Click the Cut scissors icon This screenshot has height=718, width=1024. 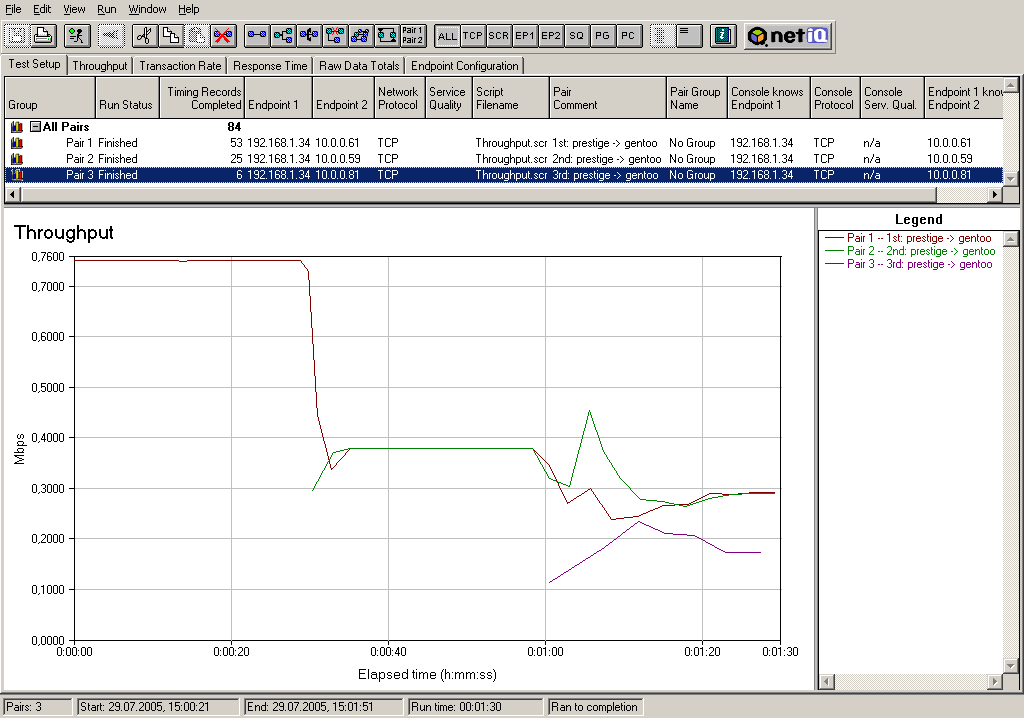tap(144, 35)
